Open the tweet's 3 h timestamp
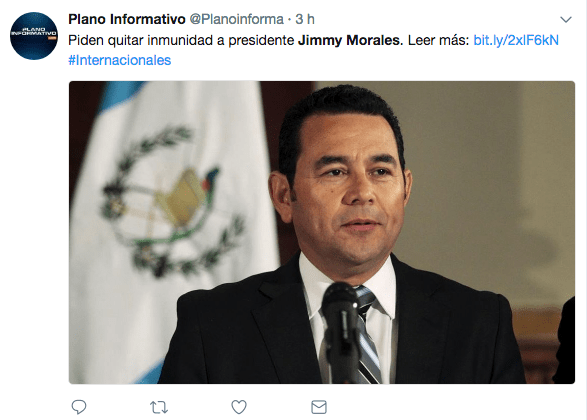 [x=305, y=19]
